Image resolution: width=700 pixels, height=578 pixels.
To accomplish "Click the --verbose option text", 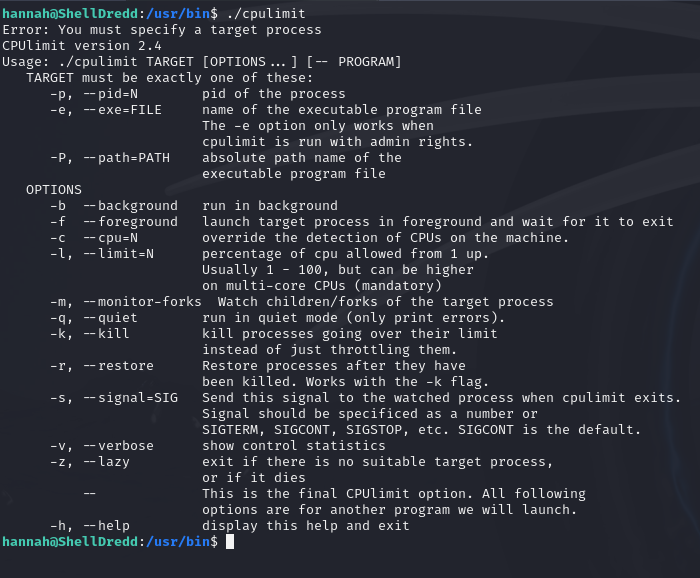I will (118, 445).
